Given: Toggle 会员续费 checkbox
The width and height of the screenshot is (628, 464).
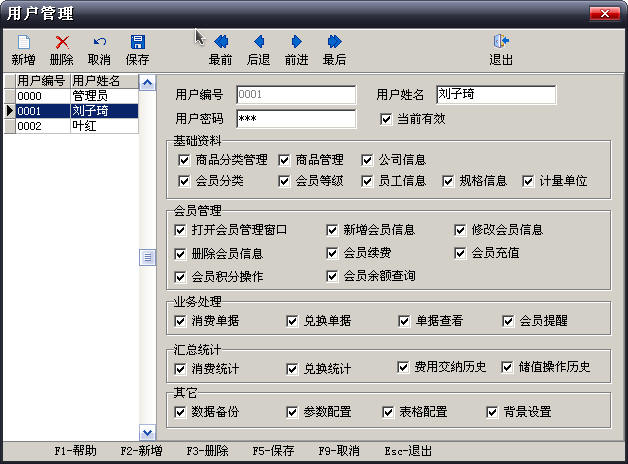Looking at the screenshot, I should pos(332,253).
